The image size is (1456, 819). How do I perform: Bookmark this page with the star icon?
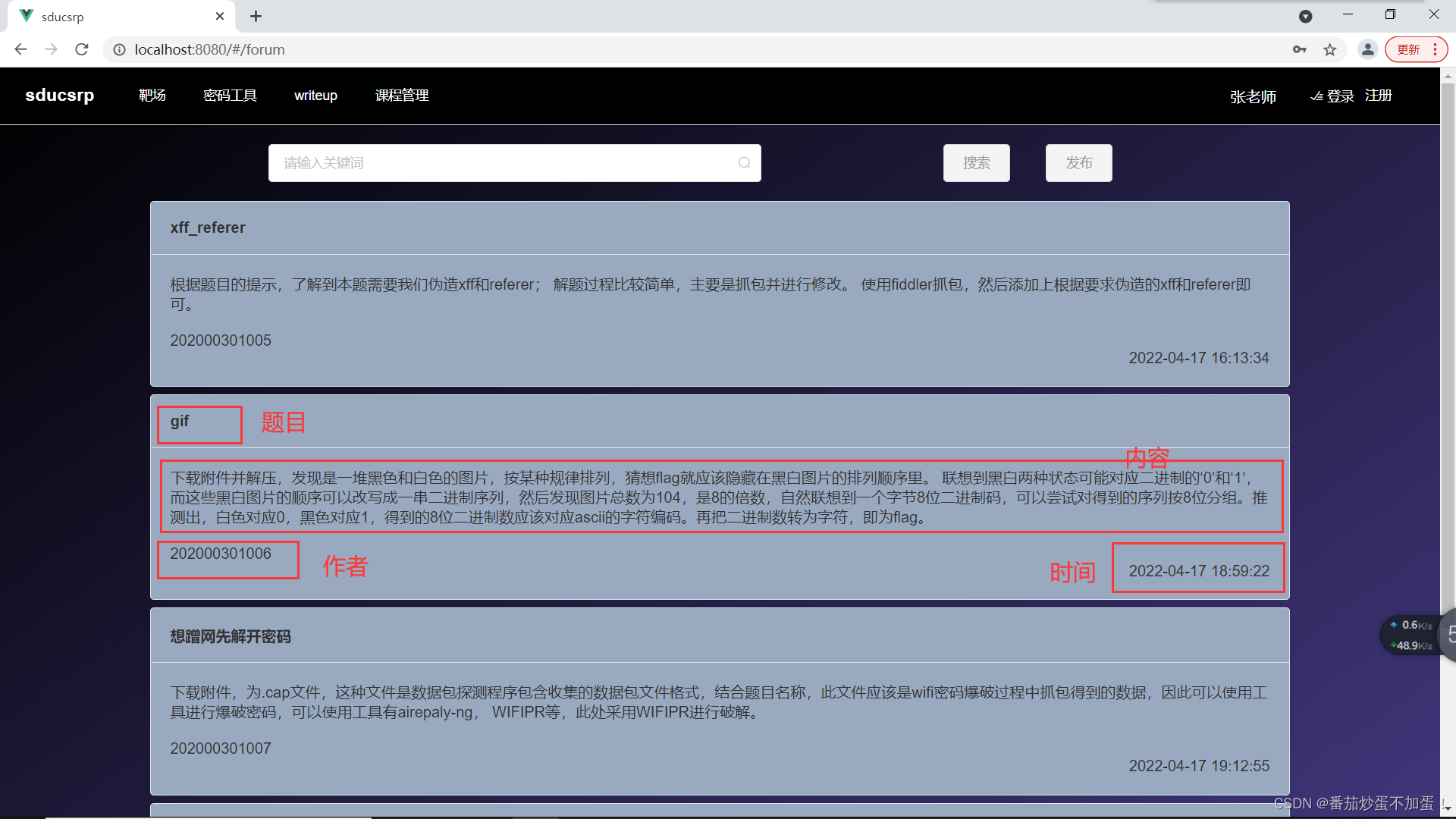click(x=1330, y=49)
